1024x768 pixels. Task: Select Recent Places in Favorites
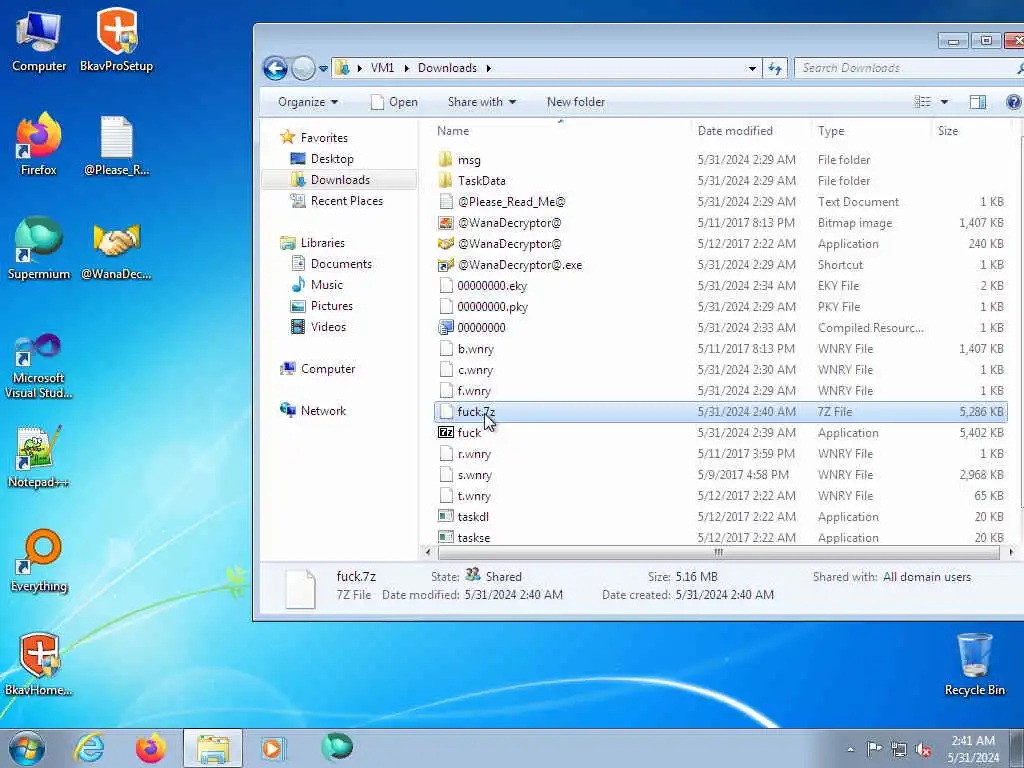347,200
